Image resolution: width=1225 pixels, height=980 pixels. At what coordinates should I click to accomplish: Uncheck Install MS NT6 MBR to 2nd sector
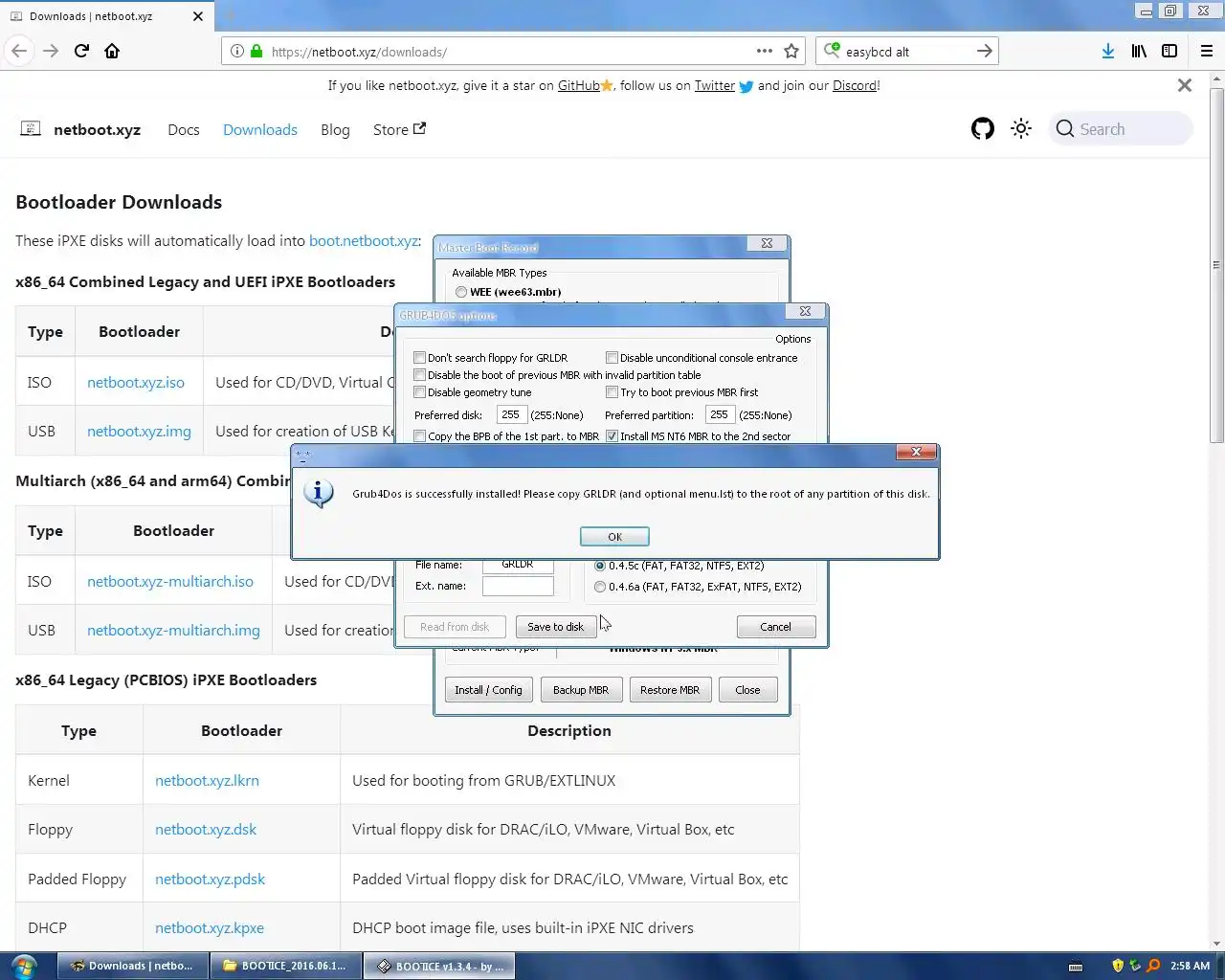point(612,436)
